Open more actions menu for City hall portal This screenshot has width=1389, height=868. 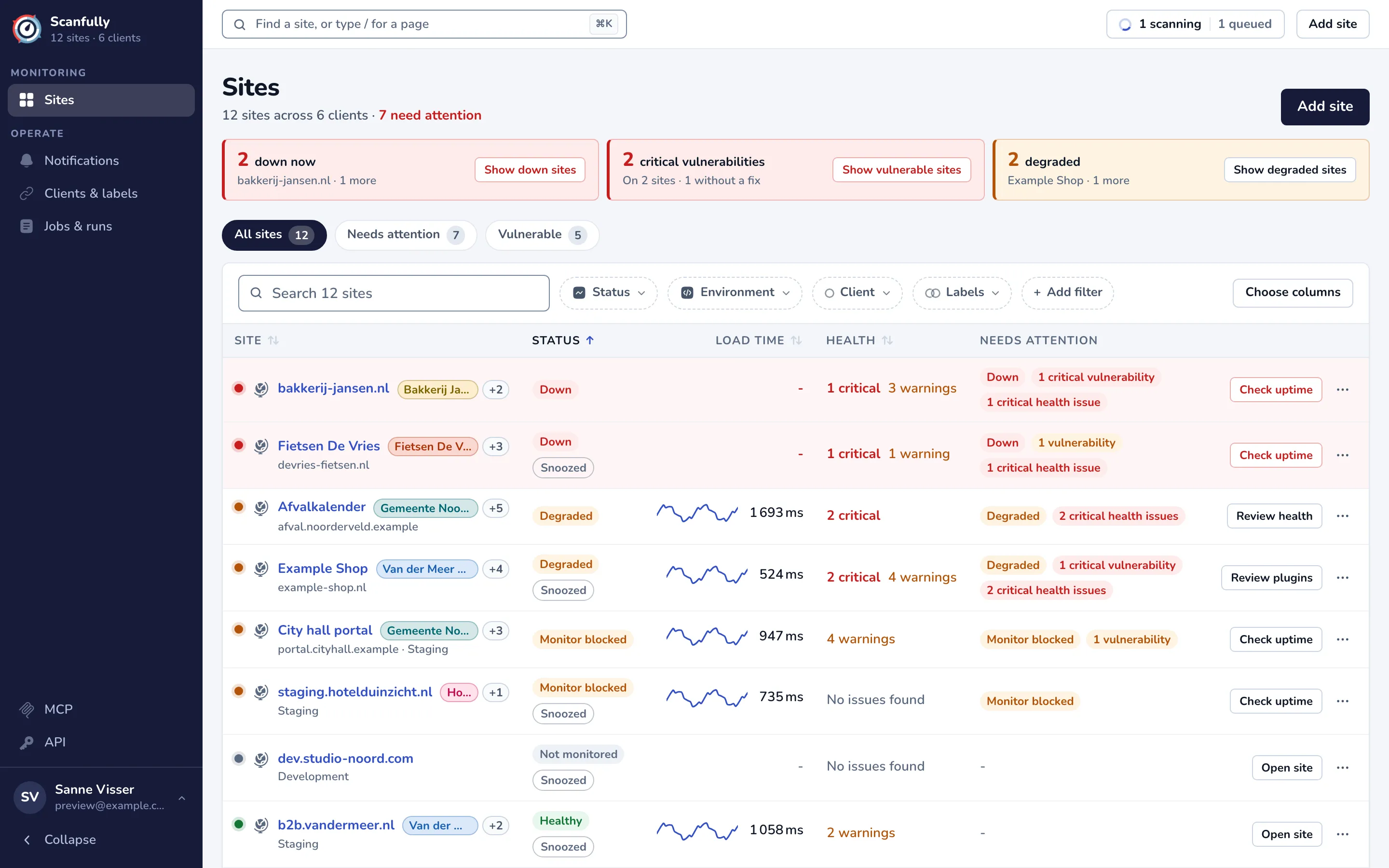[x=1343, y=639]
